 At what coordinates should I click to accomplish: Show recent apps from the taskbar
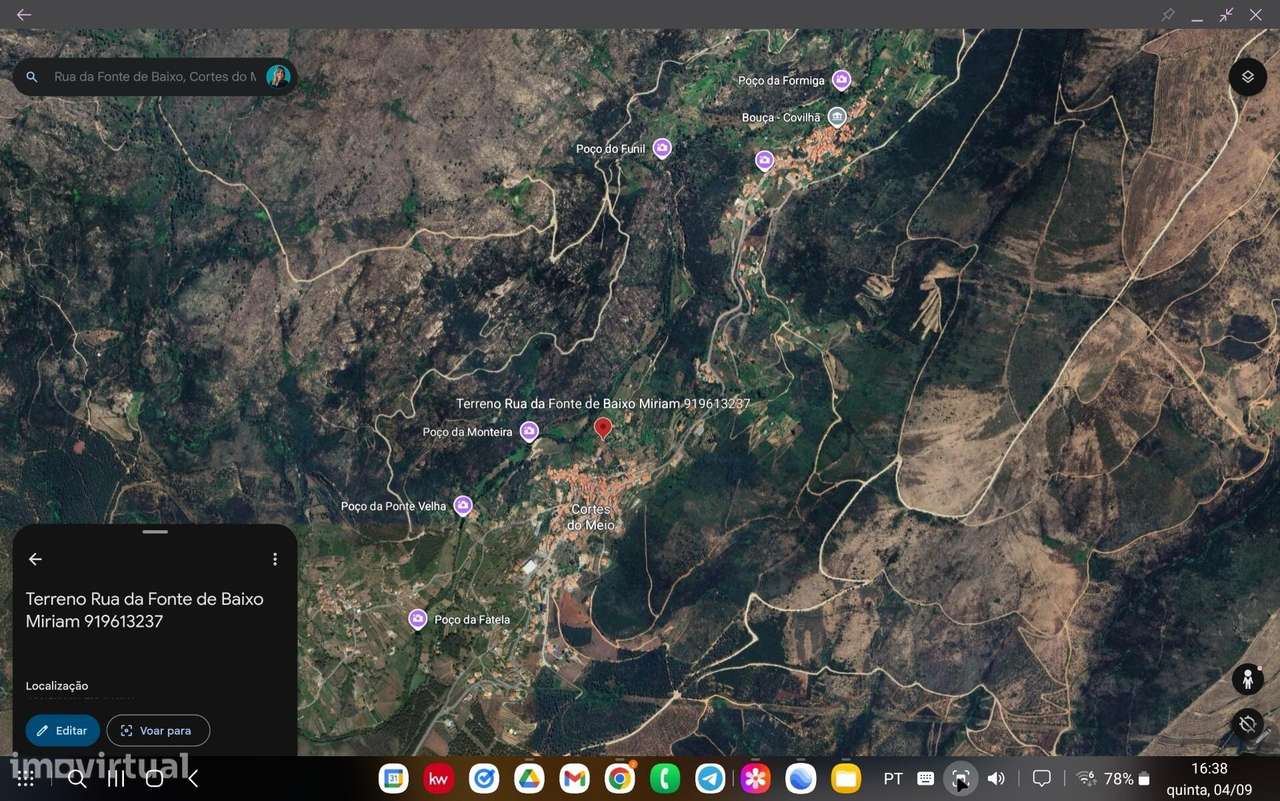point(116,779)
